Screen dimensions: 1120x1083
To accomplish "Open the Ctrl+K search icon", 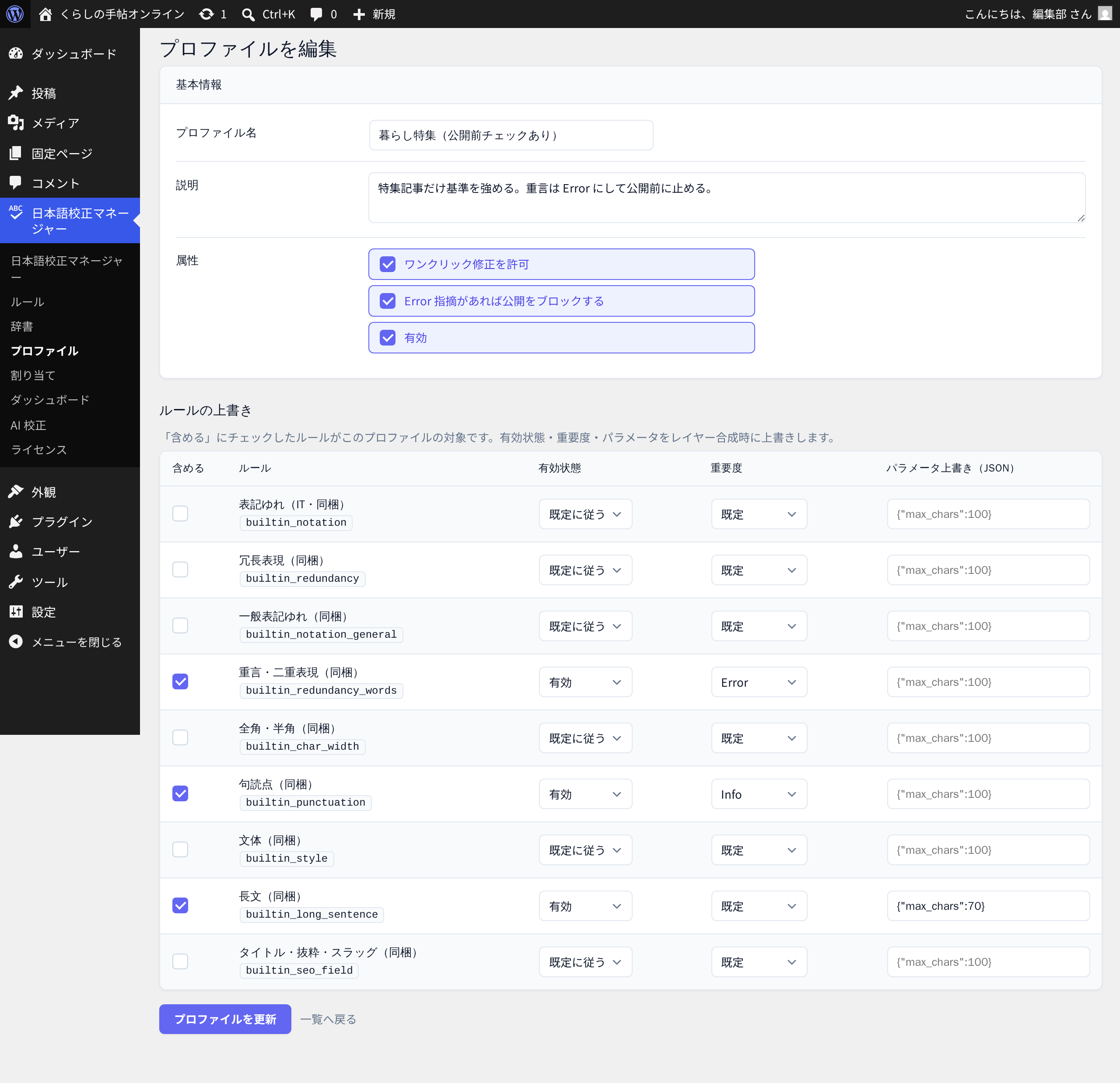I will (248, 14).
